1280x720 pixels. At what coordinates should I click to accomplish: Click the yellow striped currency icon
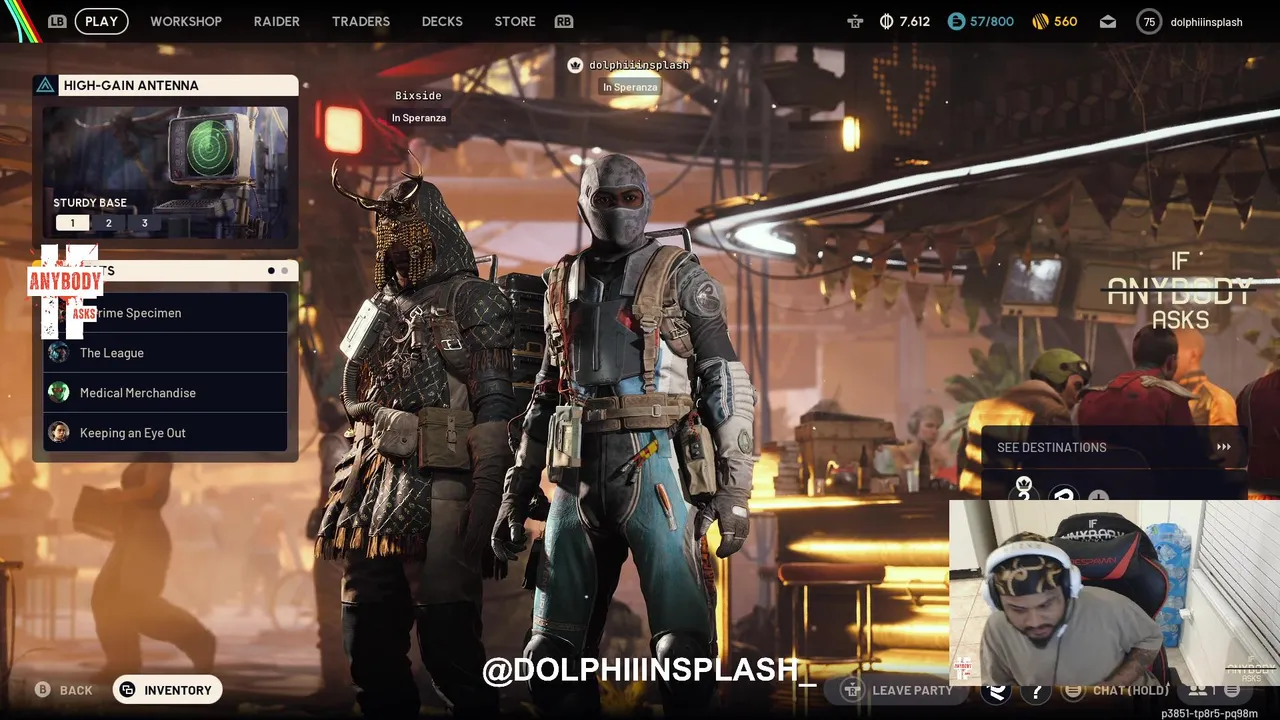(1040, 21)
